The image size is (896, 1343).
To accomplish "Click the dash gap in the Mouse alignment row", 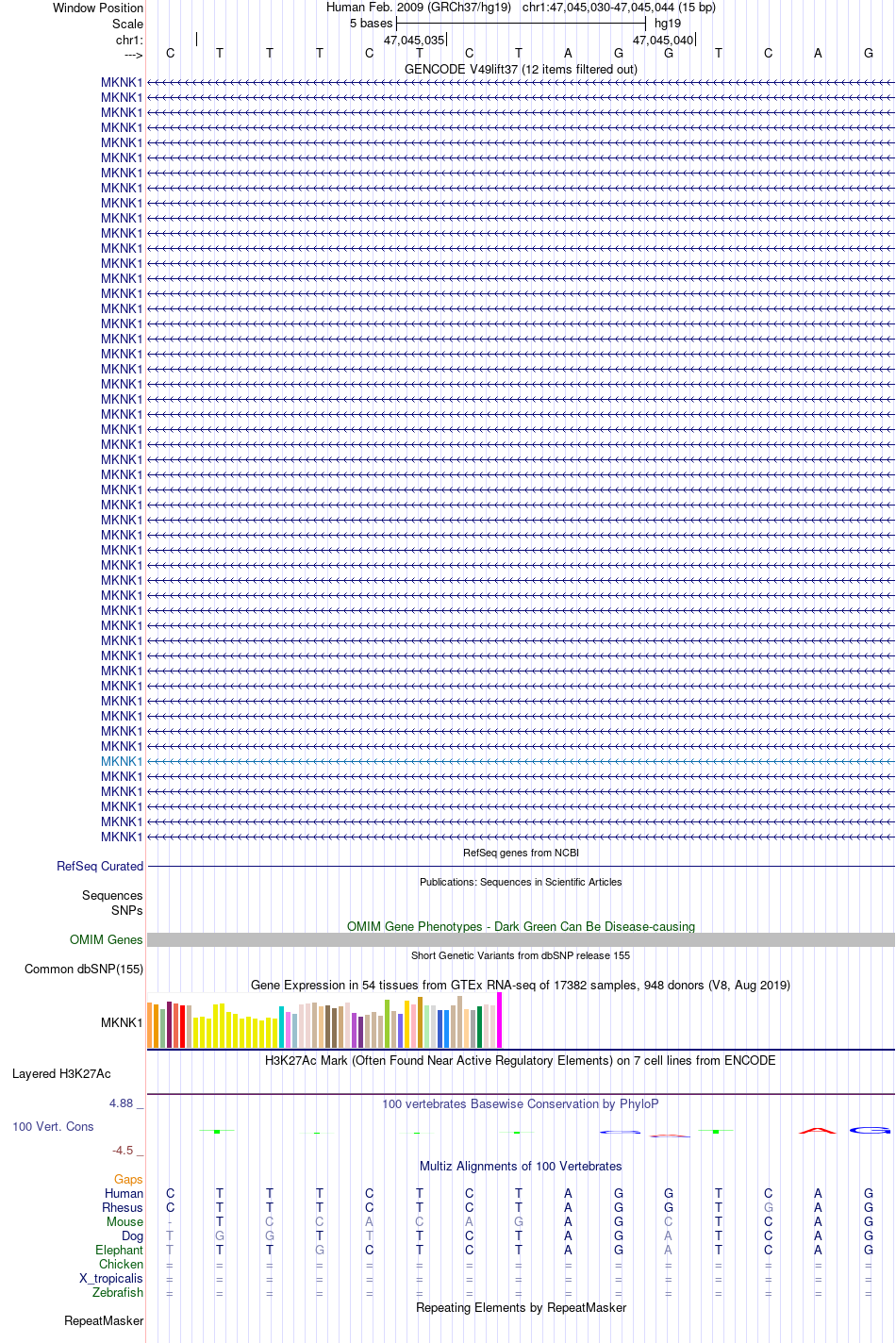I will click(x=170, y=1222).
